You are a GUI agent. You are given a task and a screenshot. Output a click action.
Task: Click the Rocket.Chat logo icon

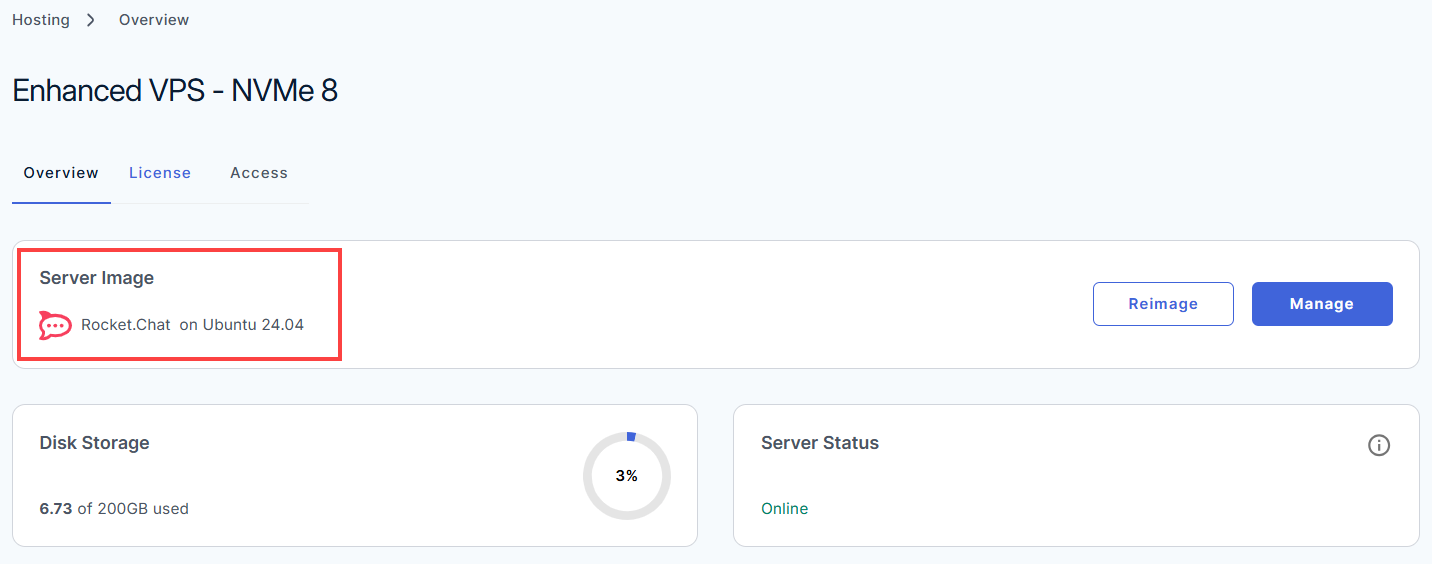coord(55,325)
